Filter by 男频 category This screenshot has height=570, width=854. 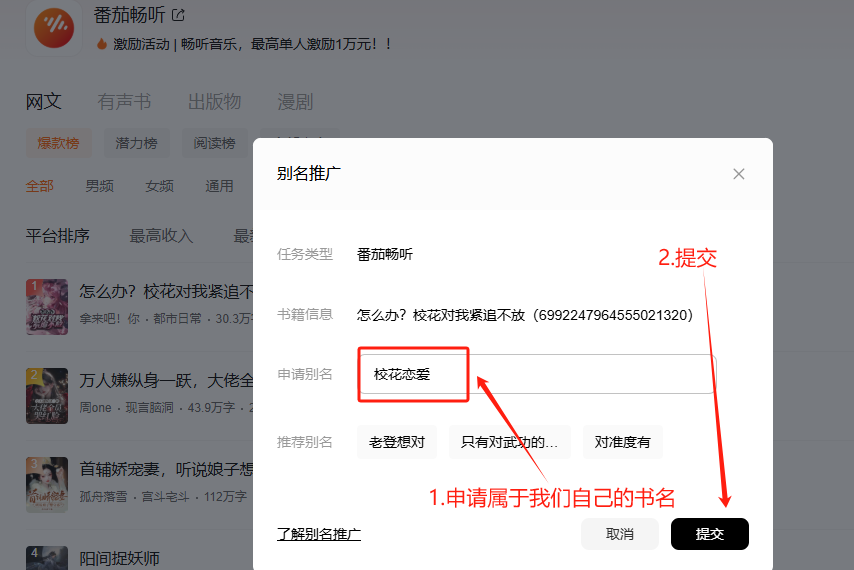100,186
